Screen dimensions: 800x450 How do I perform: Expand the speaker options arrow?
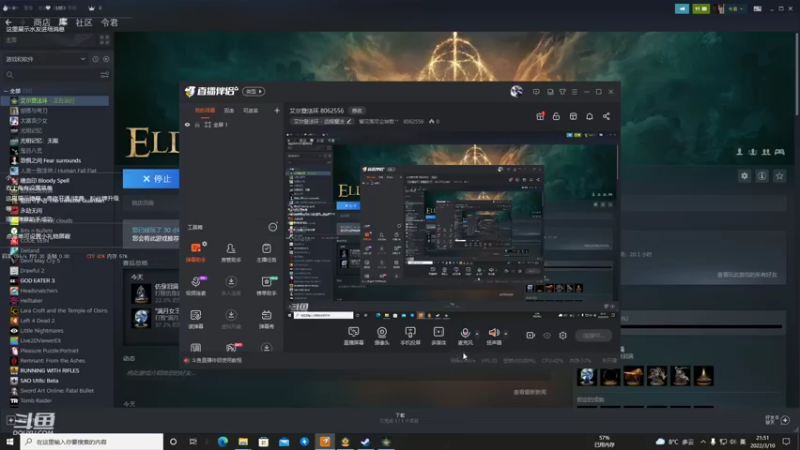[506, 334]
